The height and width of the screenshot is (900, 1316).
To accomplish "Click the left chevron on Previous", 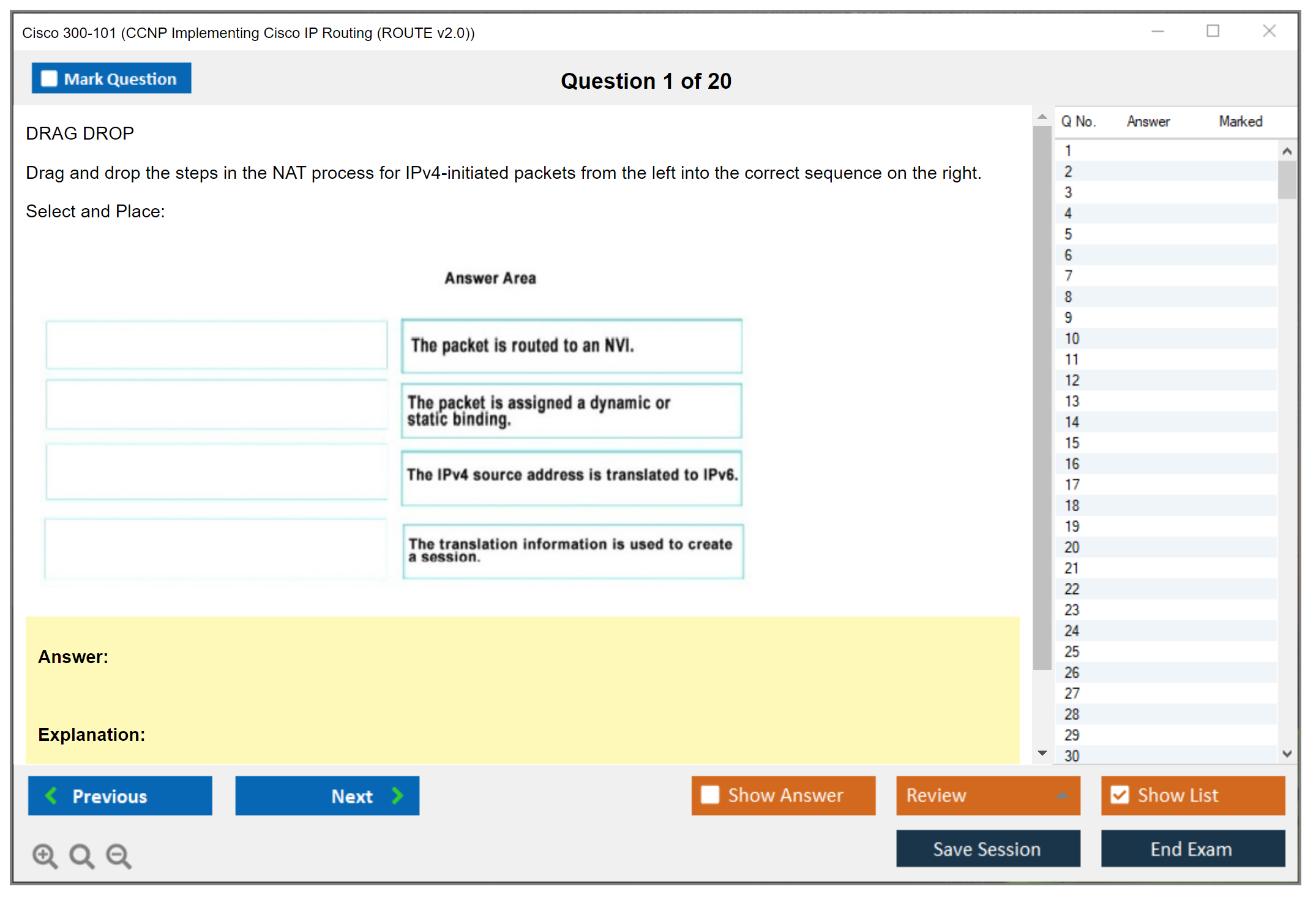I will point(51,795).
